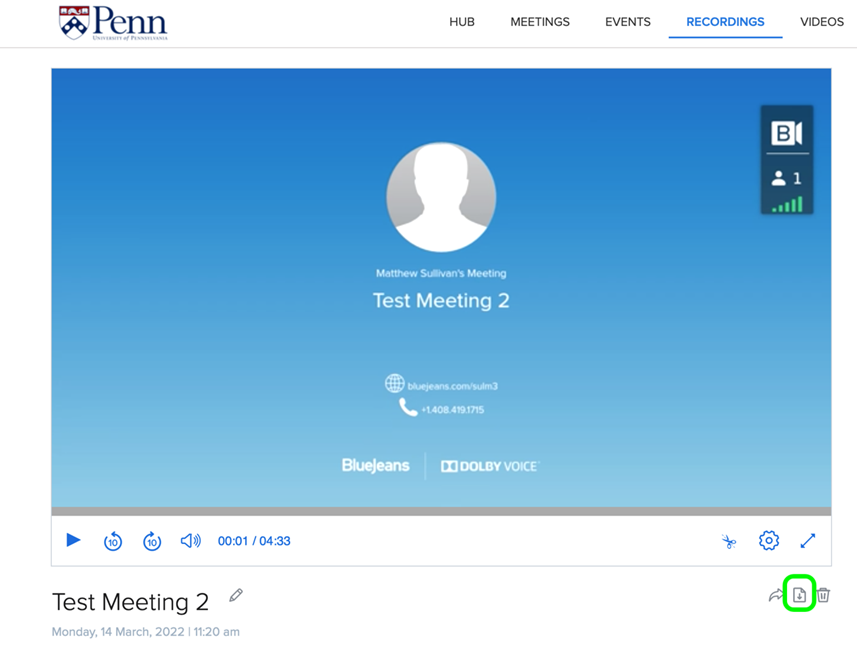
Task: Skip forward 10 seconds in recording
Action: coord(152,541)
